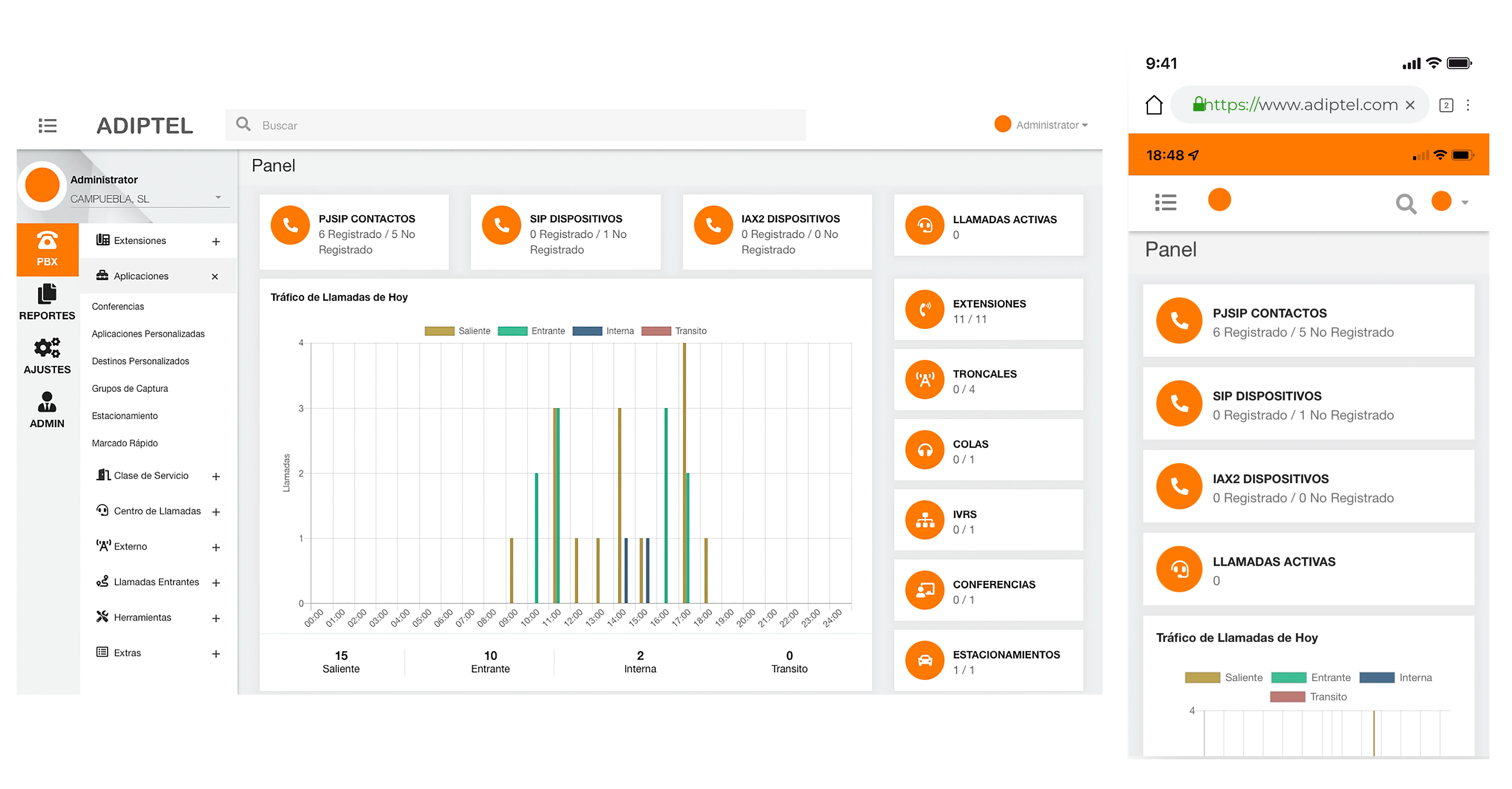
Task: Click the mobile view search magnifier
Action: coord(1406,204)
